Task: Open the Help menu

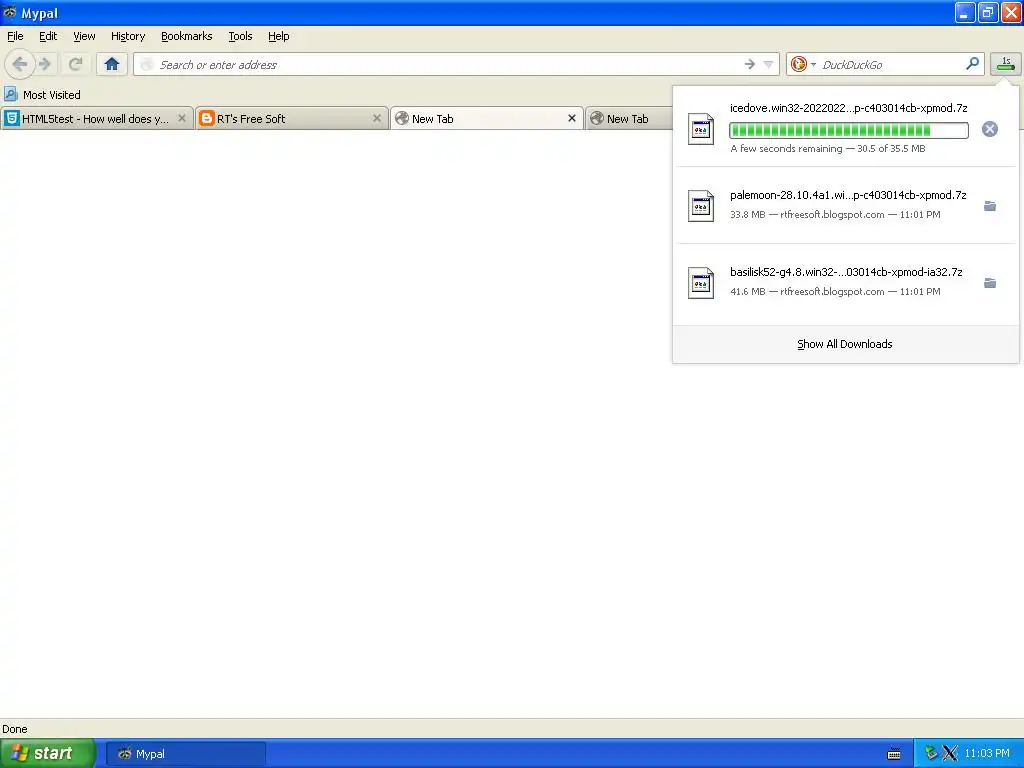Action: (278, 36)
